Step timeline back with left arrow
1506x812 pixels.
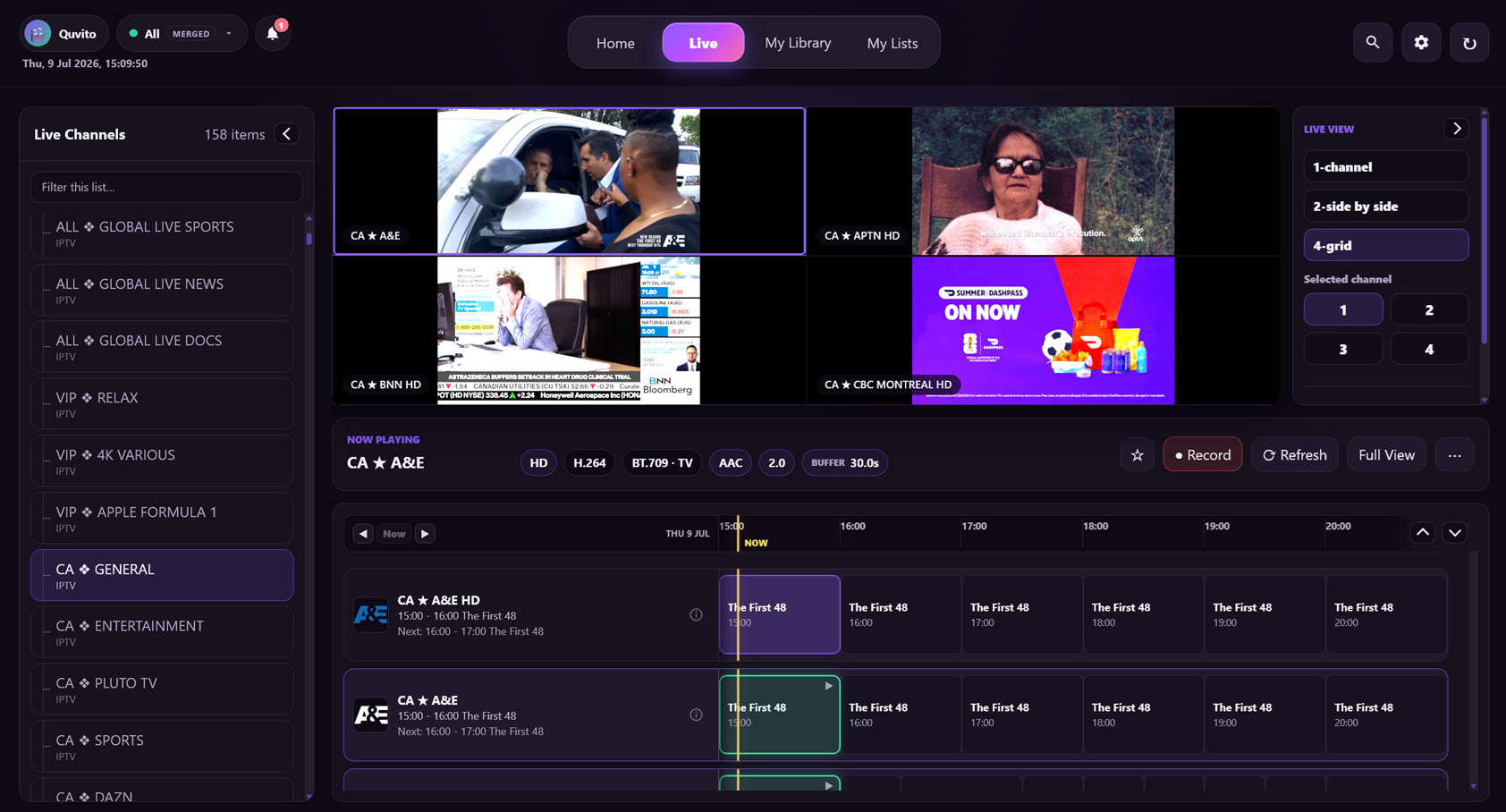363,534
